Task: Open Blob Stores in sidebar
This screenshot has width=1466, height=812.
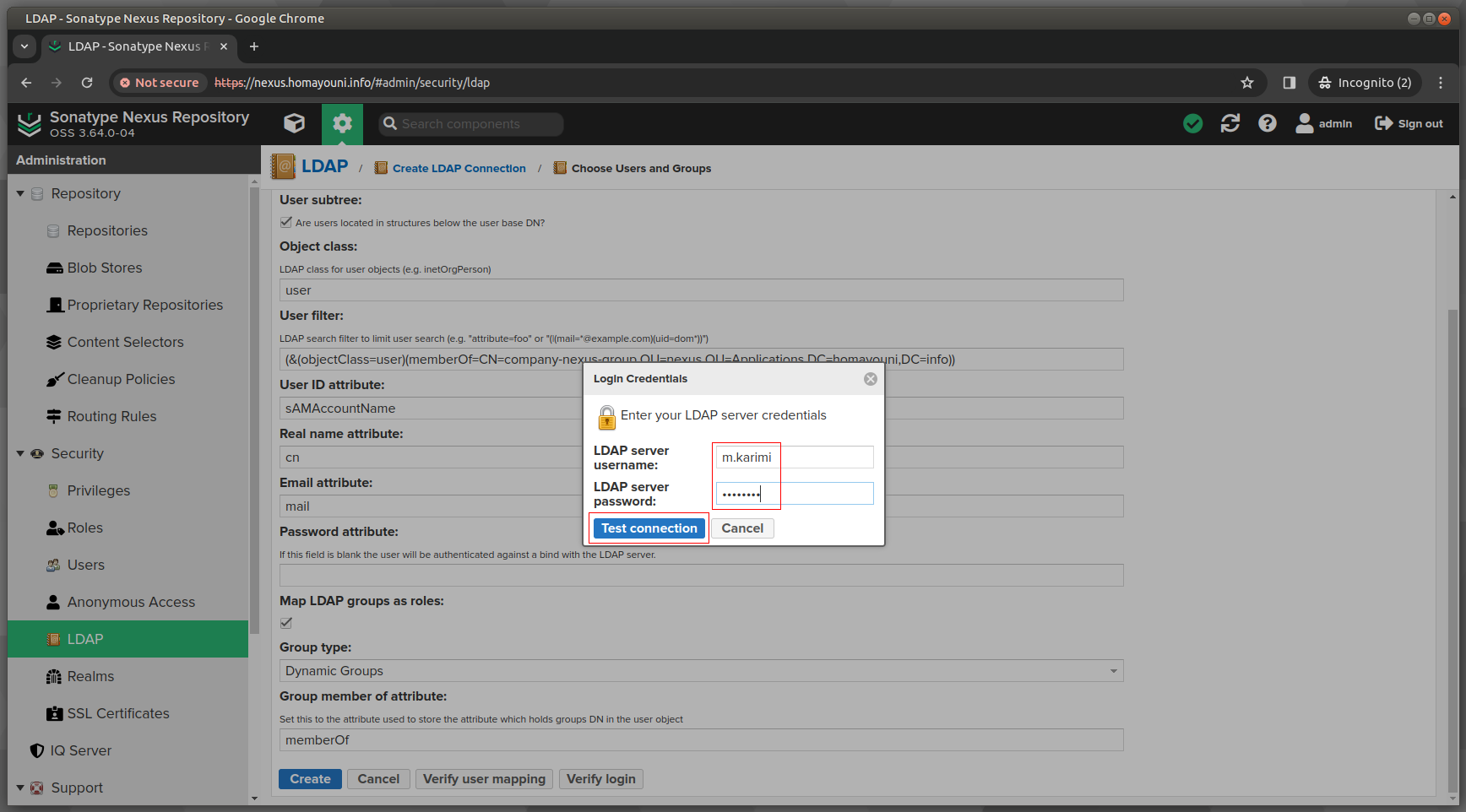Action: [x=105, y=268]
